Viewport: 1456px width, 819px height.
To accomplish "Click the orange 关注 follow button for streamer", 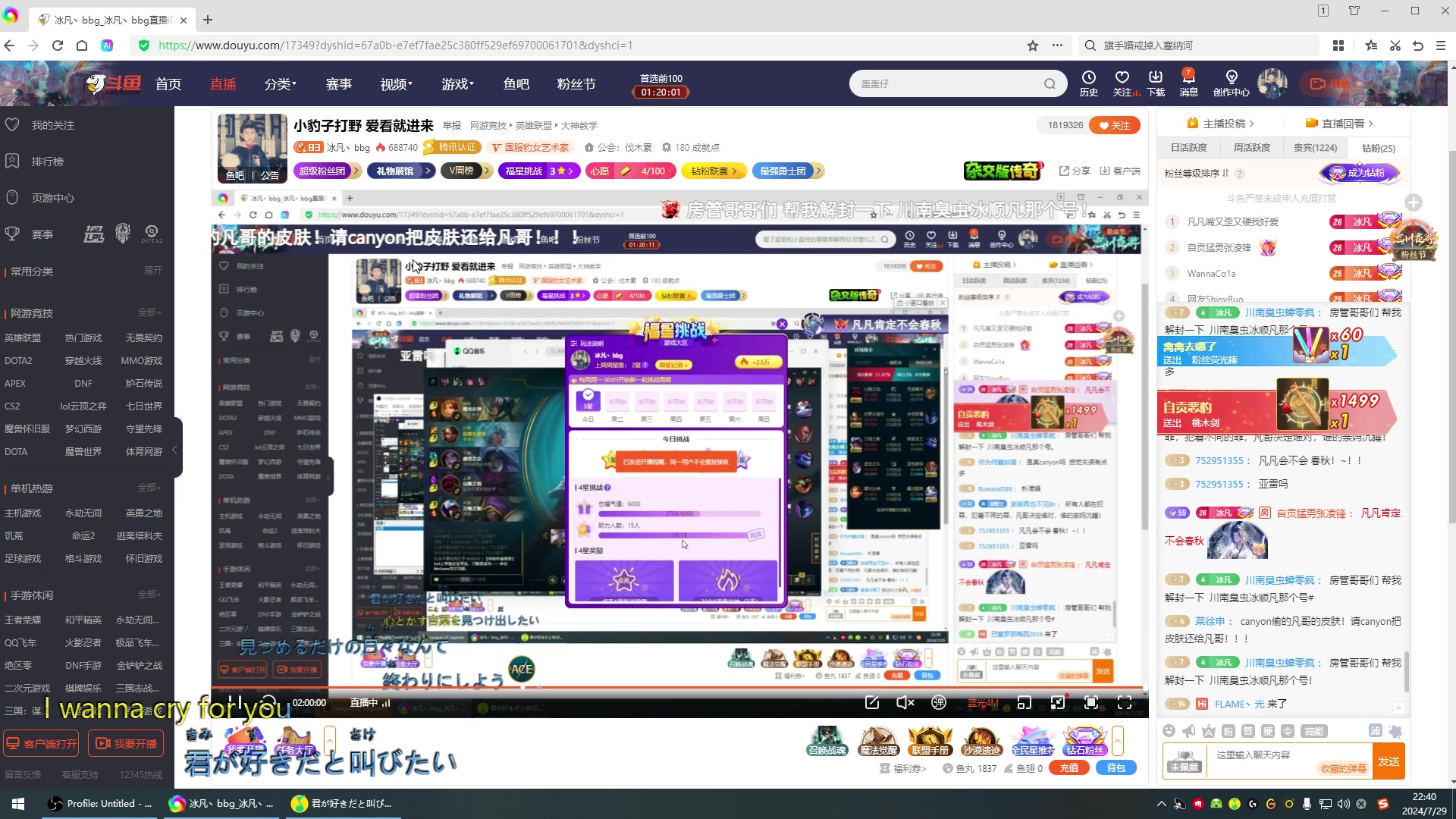I will pyautogui.click(x=1115, y=125).
